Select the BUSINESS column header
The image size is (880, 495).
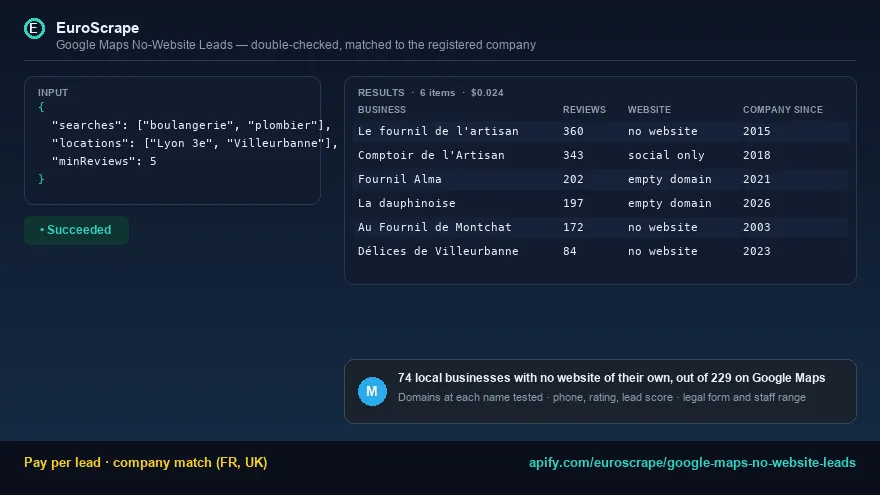pyautogui.click(x=382, y=109)
